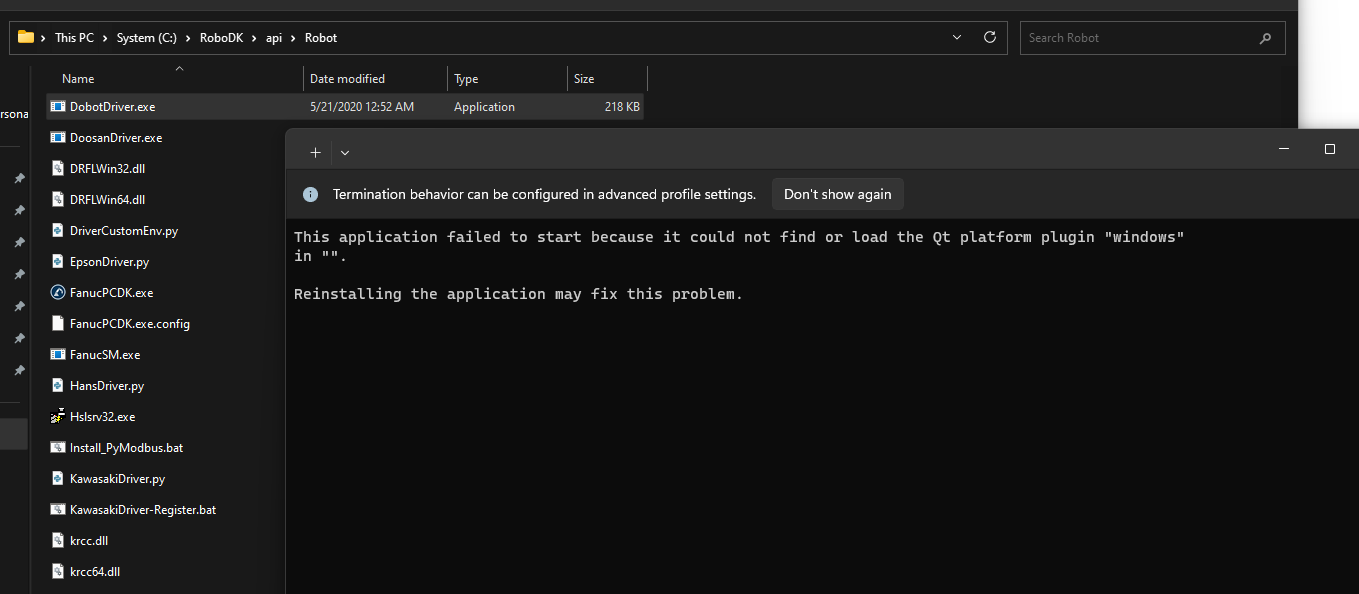
Task: Click the info icon in the termination notice
Action: (x=311, y=195)
